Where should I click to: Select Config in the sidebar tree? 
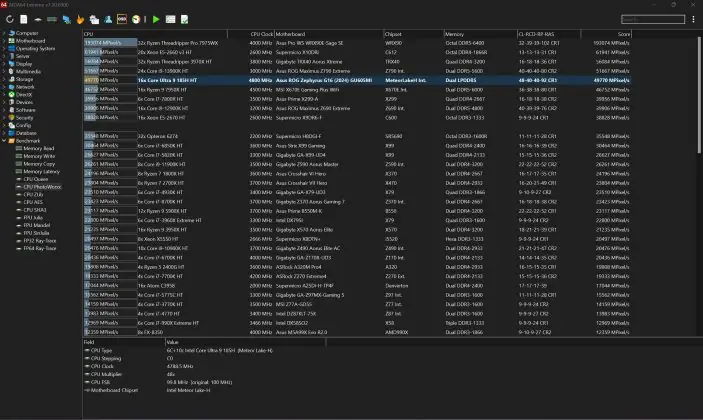[x=23, y=125]
